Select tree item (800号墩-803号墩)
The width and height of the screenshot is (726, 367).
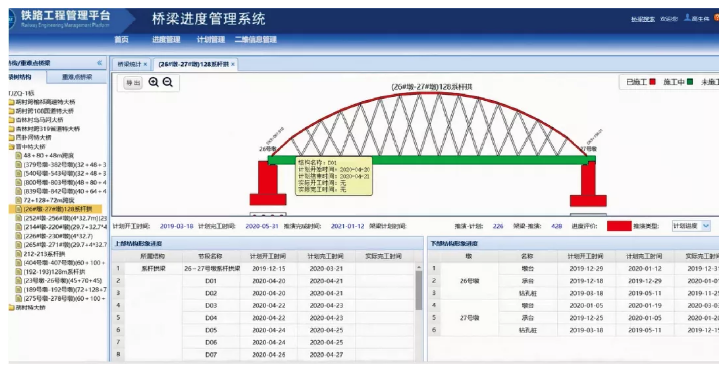(x=61, y=182)
